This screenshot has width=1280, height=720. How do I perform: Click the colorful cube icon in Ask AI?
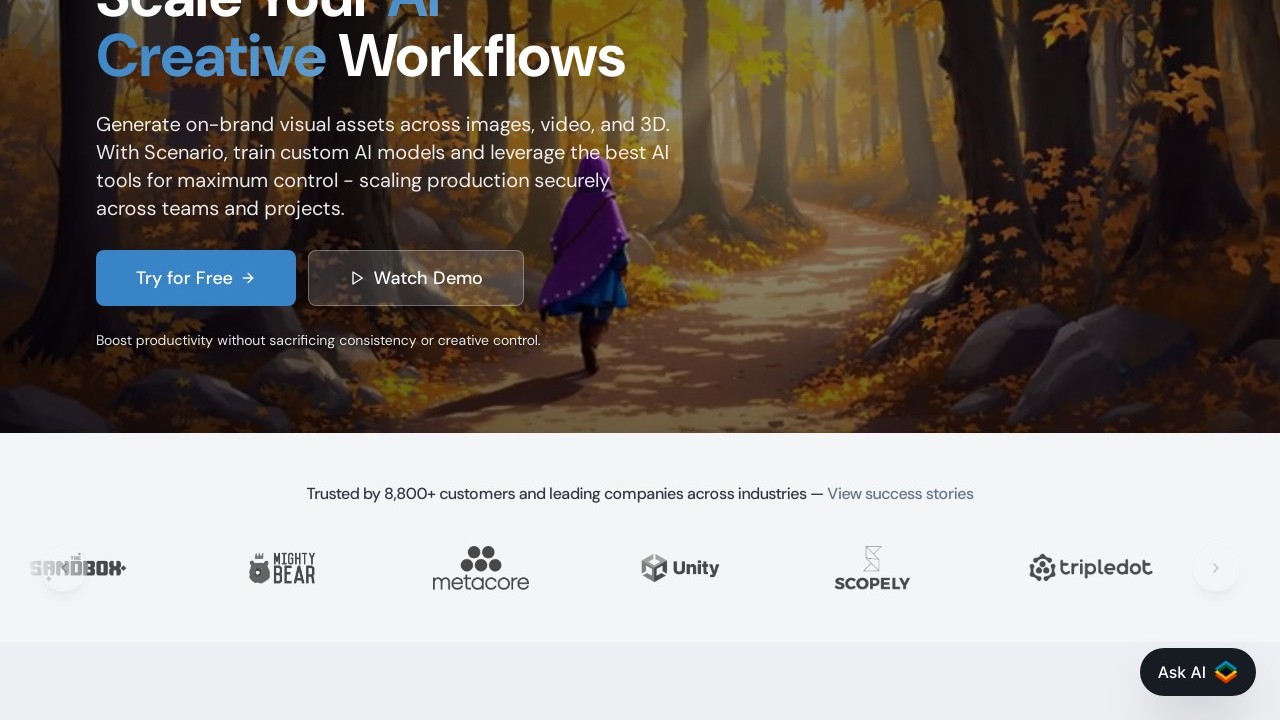pyautogui.click(x=1226, y=672)
